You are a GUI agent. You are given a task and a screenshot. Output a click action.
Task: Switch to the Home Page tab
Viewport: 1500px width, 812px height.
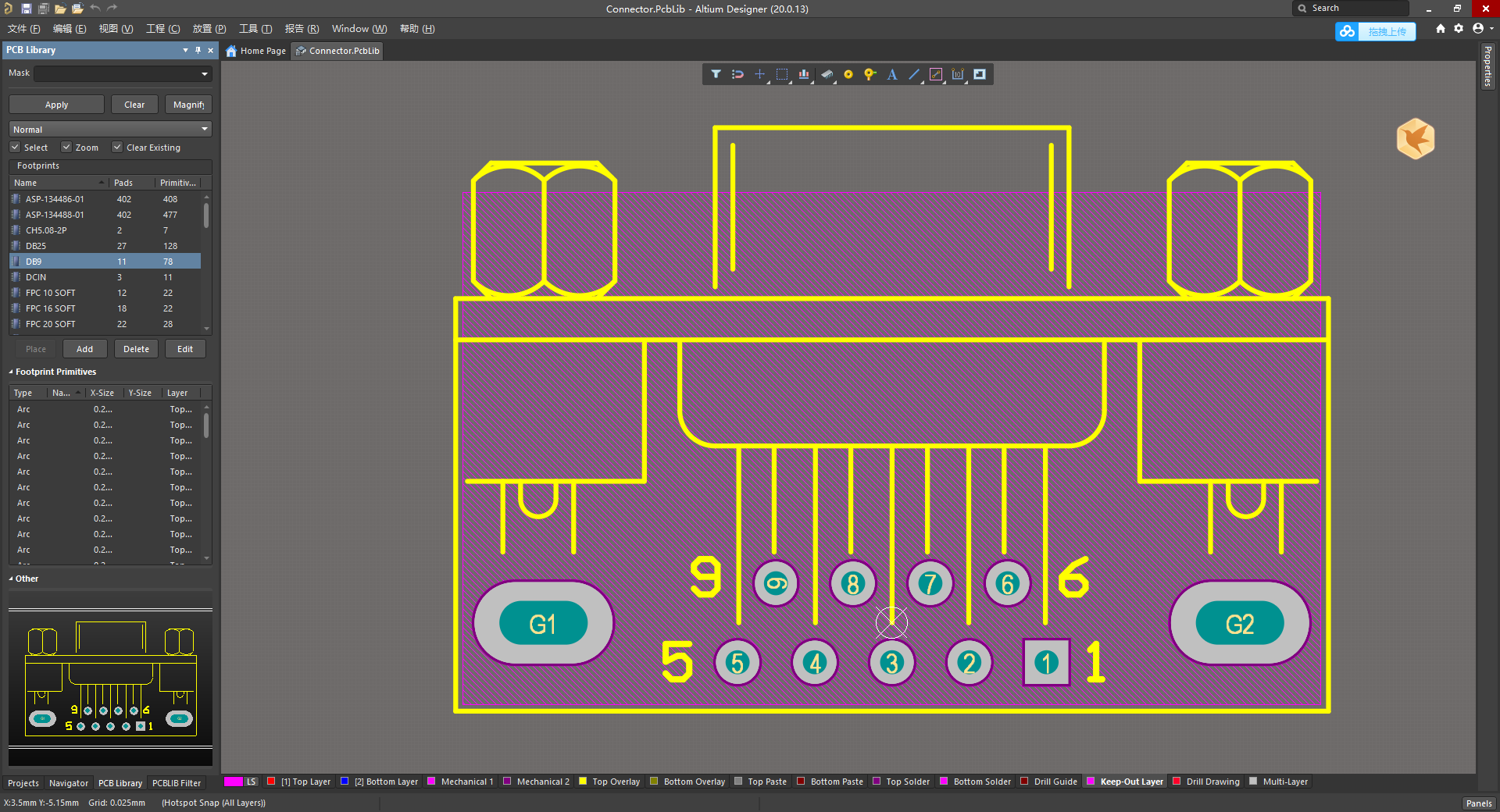pos(256,51)
